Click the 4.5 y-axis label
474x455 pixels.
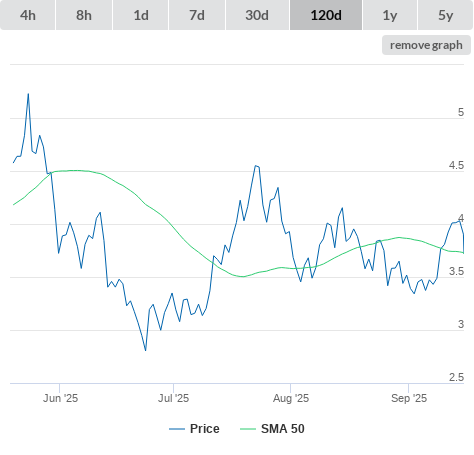click(x=456, y=165)
